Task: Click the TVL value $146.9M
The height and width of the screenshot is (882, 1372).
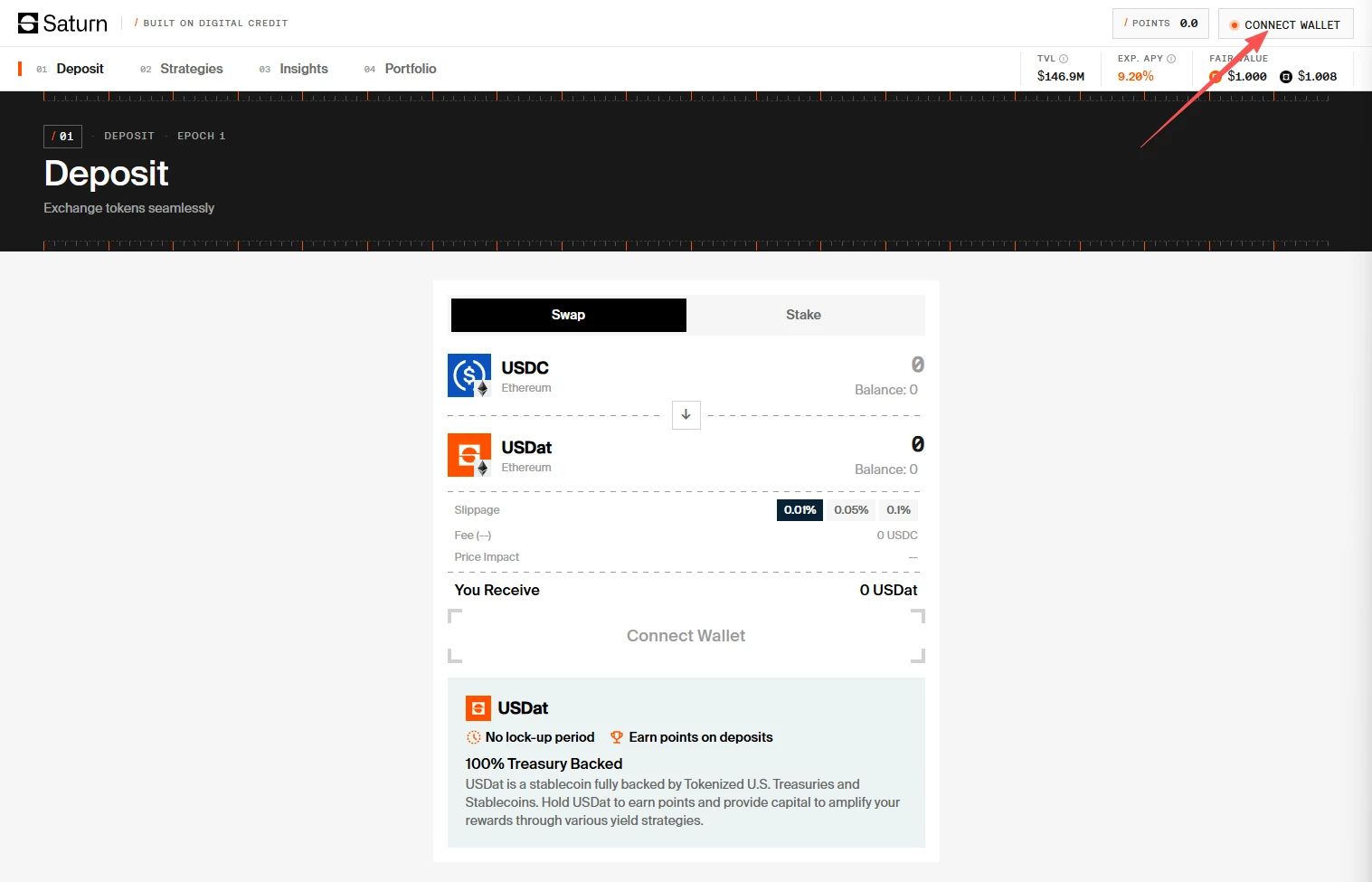Action: click(1061, 77)
